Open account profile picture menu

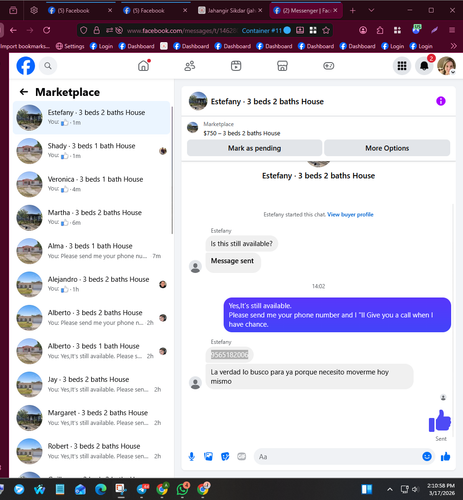[446, 66]
